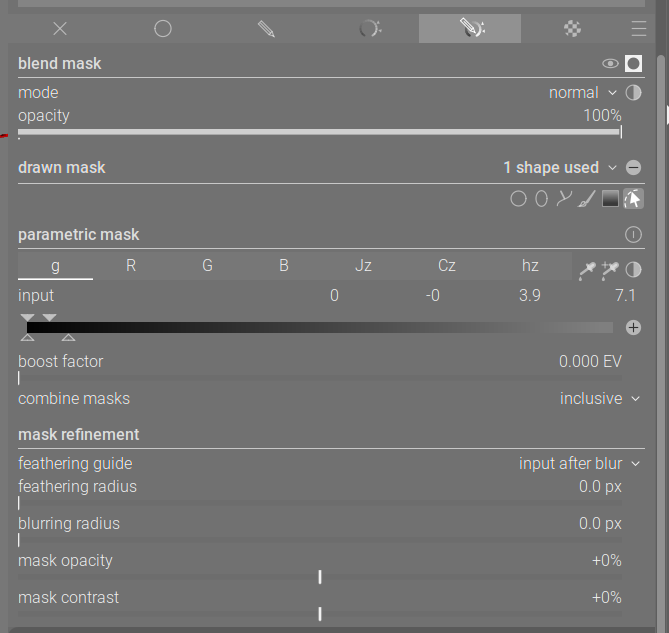The image size is (669, 633).
Task: Select the uniformly blending mode icon
Action: 163,29
